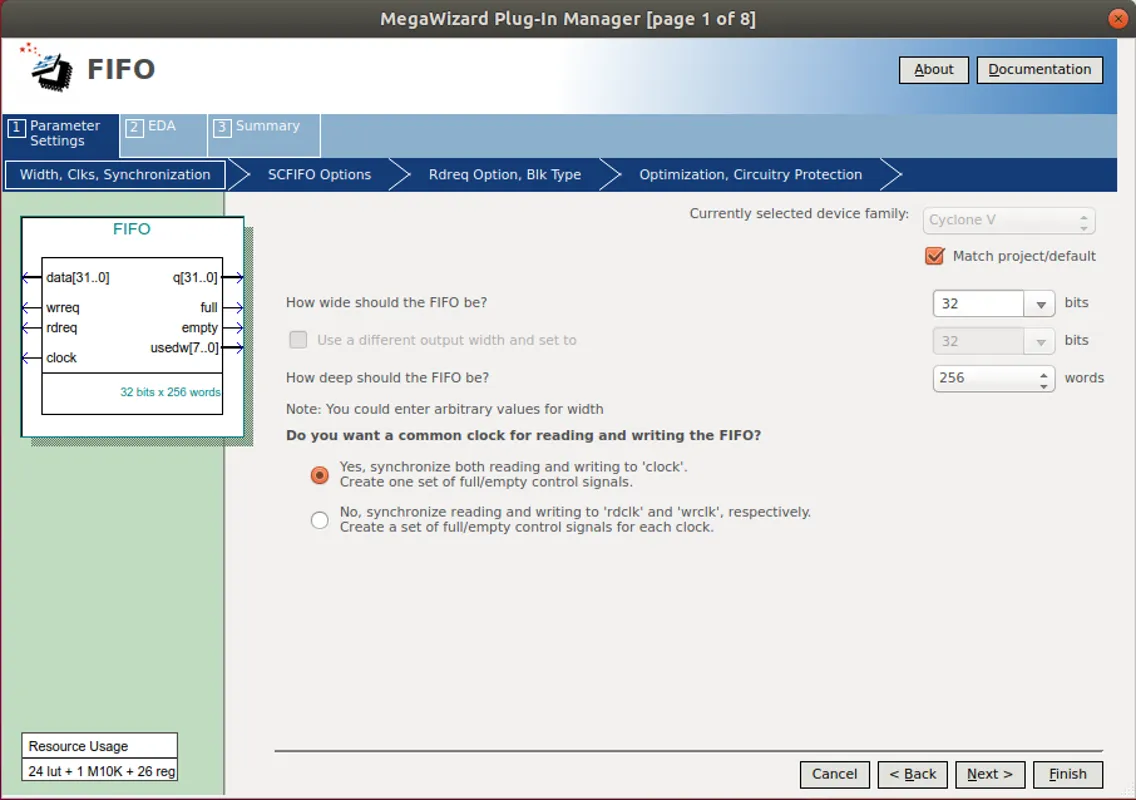
Task: Click in the FIFO width input field
Action: point(977,304)
